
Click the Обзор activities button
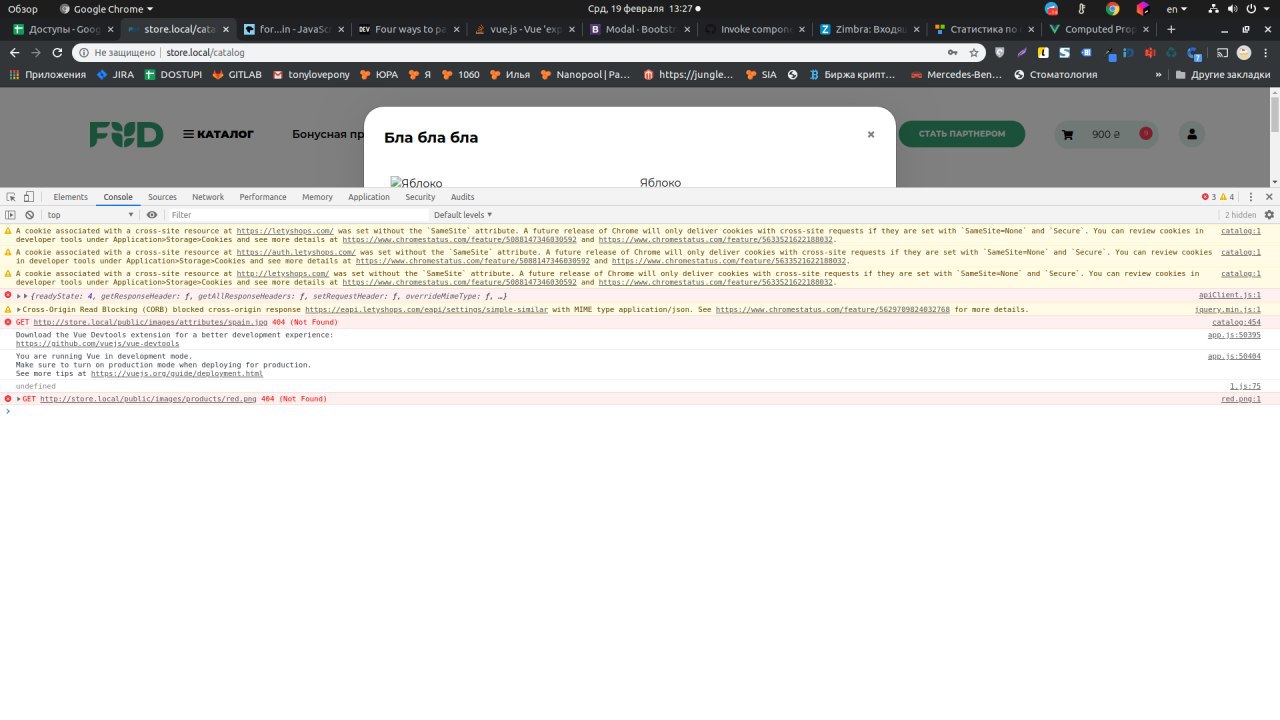click(x=22, y=8)
